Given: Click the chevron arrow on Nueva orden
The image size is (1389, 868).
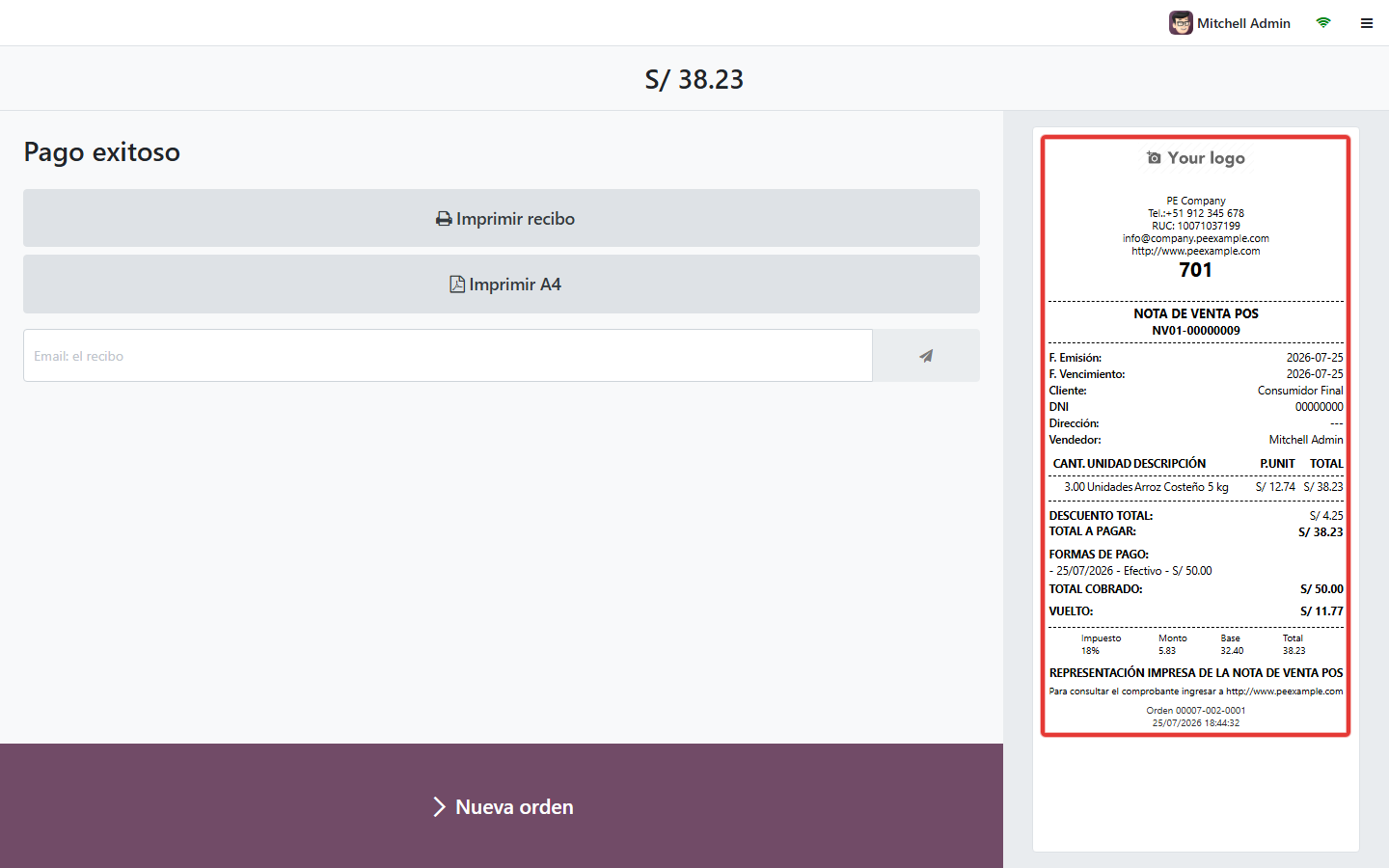Looking at the screenshot, I should (x=439, y=807).
